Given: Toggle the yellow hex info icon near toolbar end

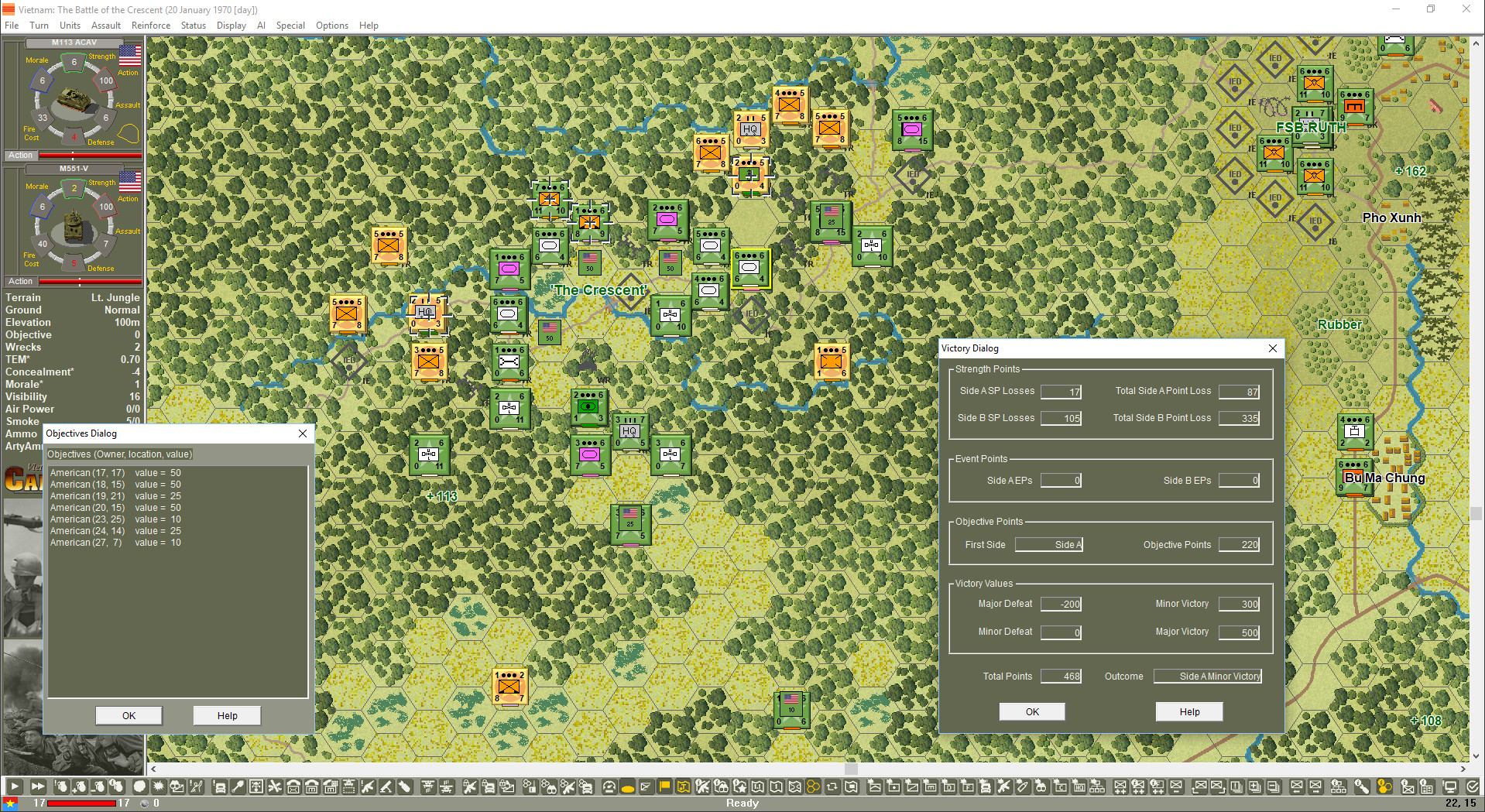Looking at the screenshot, I should tap(1385, 786).
